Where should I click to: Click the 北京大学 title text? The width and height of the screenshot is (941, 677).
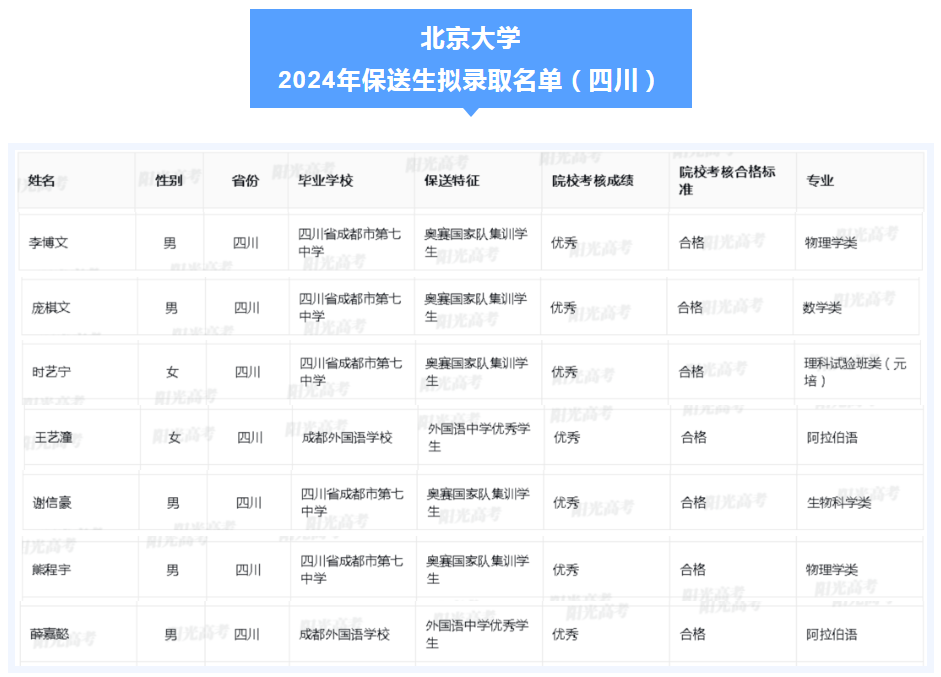click(470, 38)
